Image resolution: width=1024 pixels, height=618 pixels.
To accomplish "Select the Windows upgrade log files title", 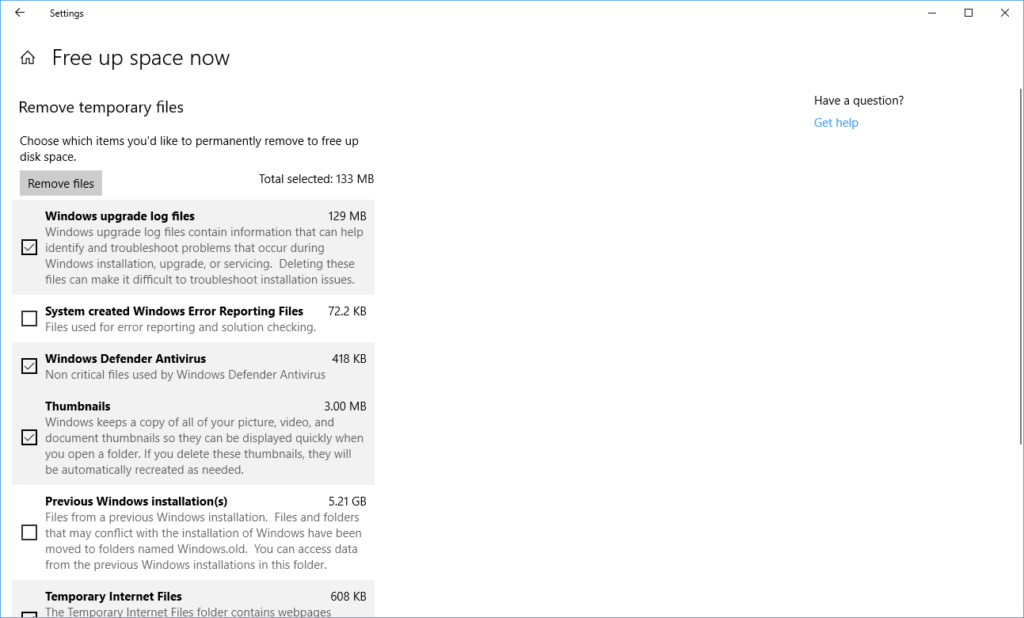I will (119, 216).
